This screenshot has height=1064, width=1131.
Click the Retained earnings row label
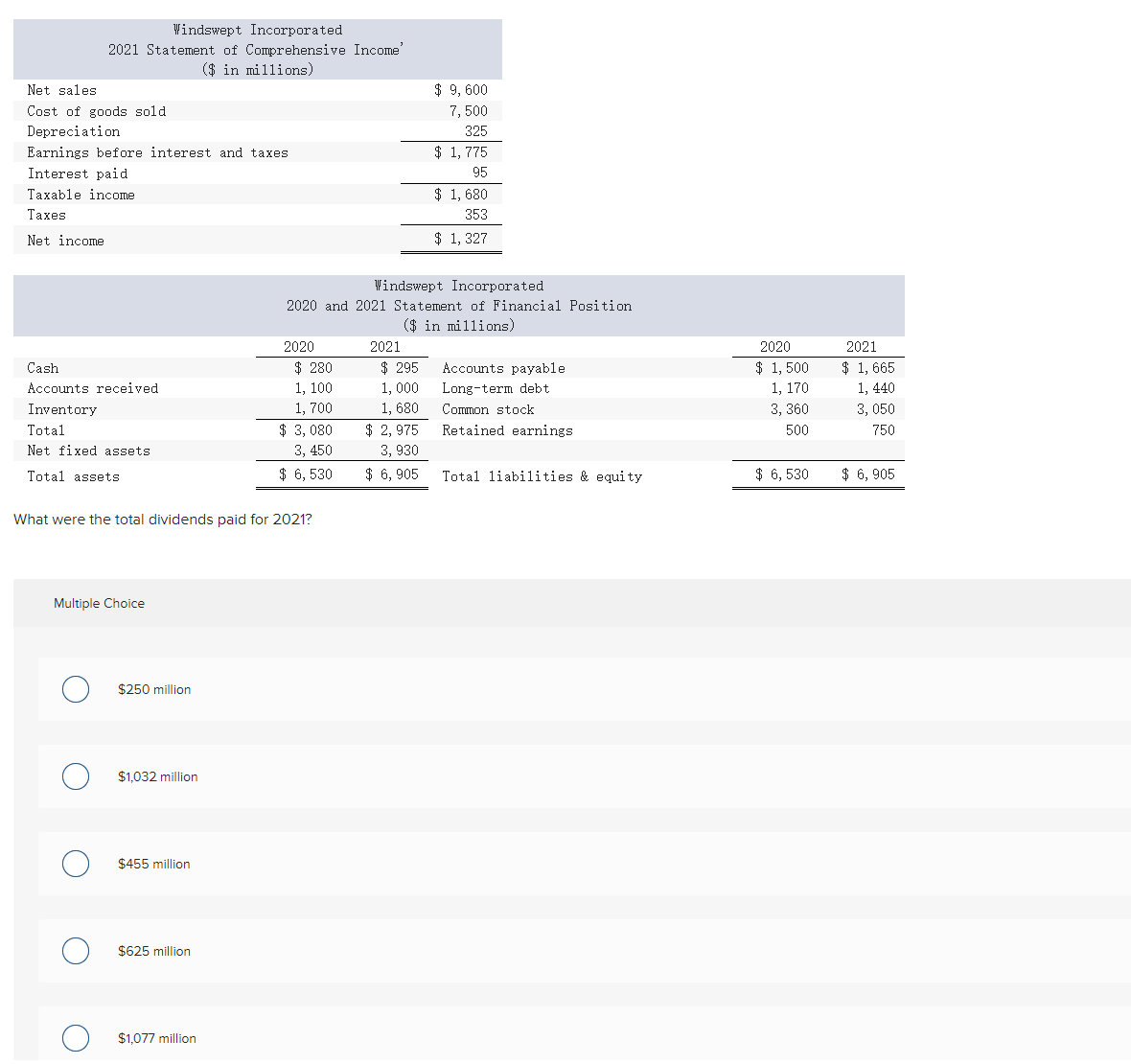point(507,430)
